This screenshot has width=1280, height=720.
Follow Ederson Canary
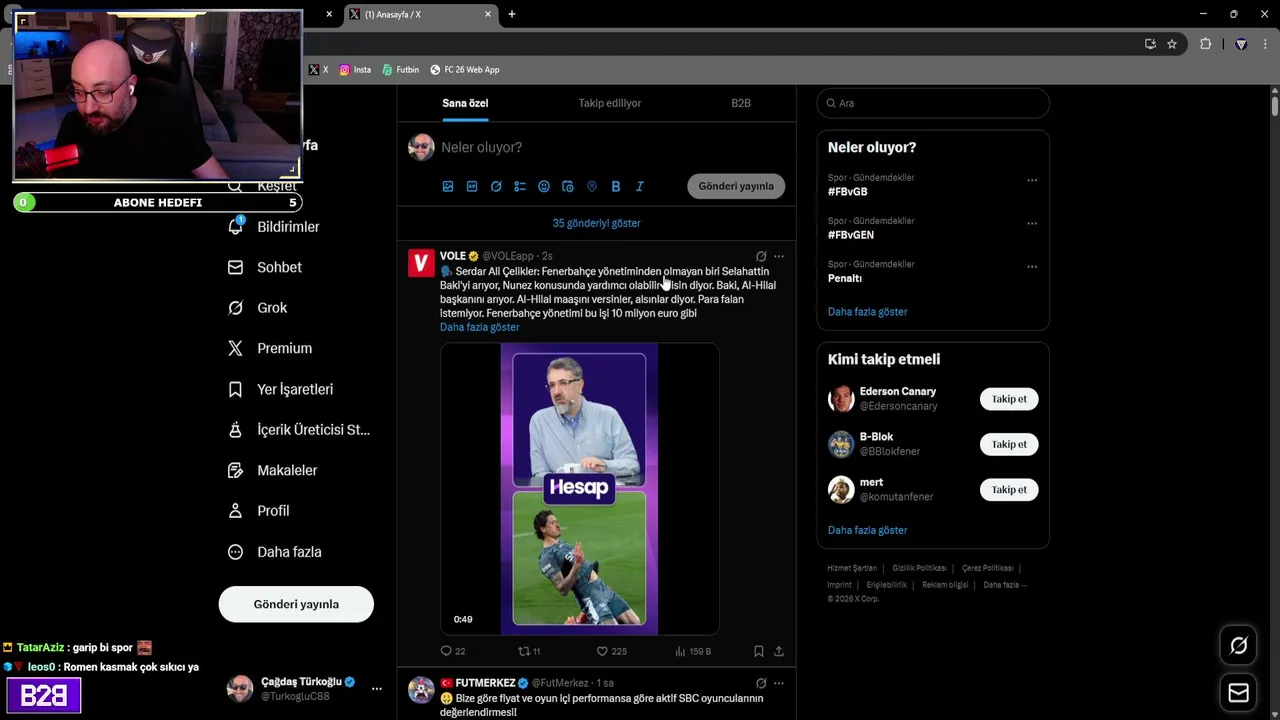(1009, 399)
